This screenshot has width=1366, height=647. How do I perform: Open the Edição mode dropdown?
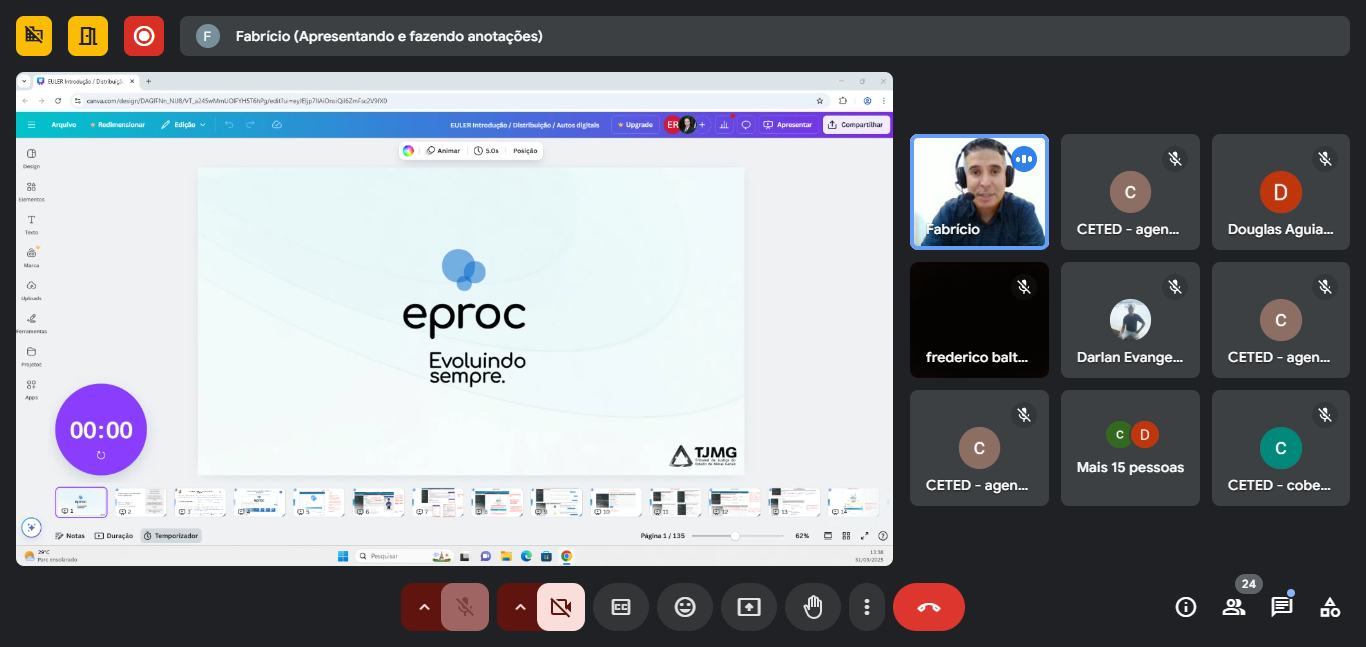coord(183,125)
